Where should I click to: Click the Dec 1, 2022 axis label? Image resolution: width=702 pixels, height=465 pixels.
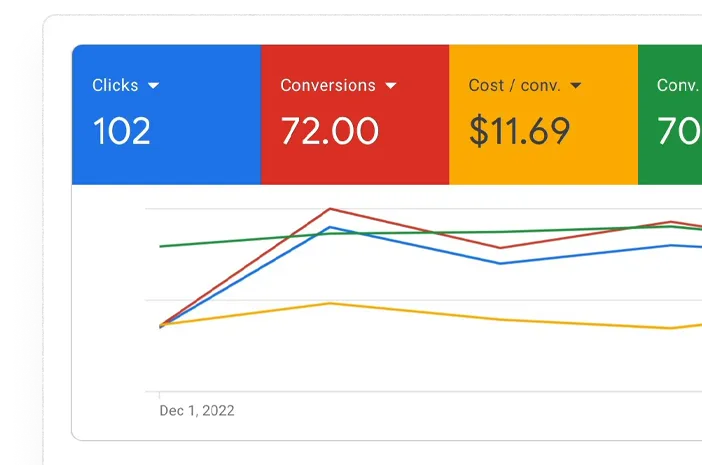(197, 410)
